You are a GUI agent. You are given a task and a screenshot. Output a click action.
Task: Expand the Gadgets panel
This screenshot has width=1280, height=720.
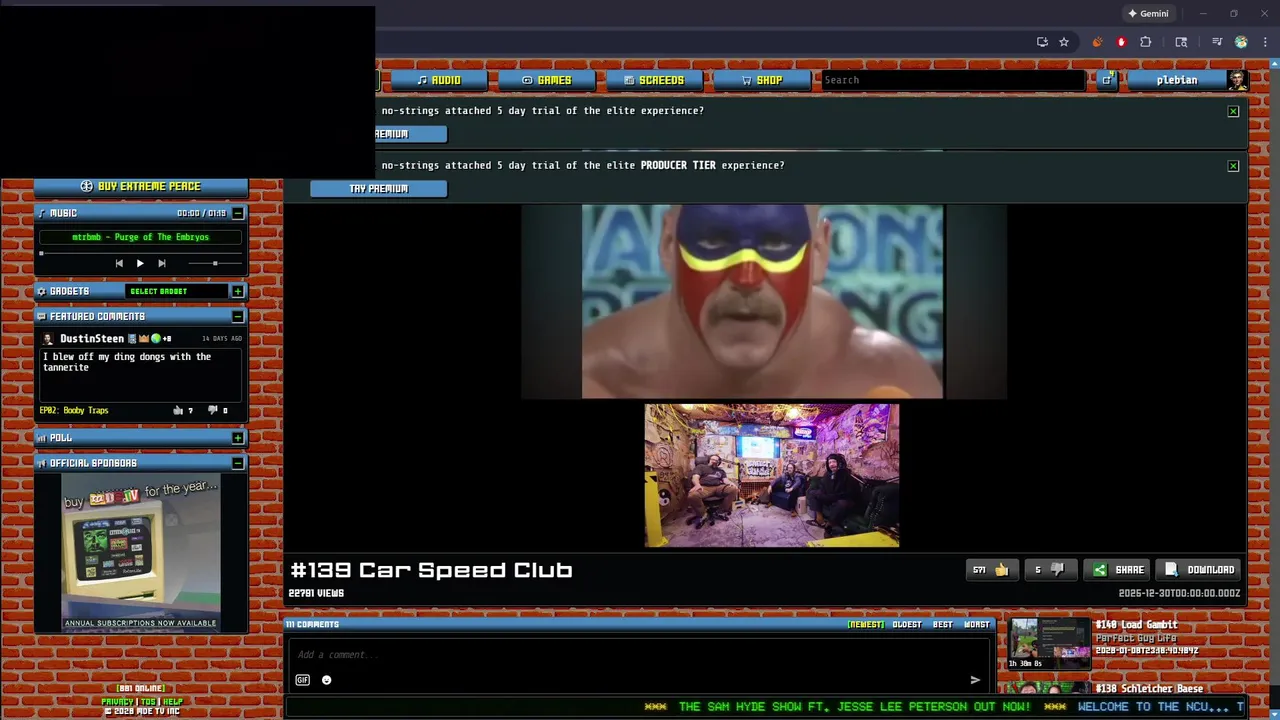[x=238, y=291]
